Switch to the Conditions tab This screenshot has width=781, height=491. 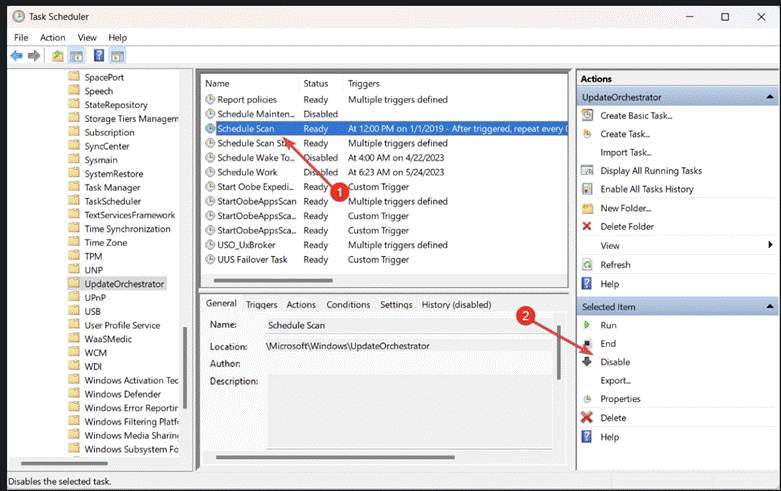(x=348, y=304)
